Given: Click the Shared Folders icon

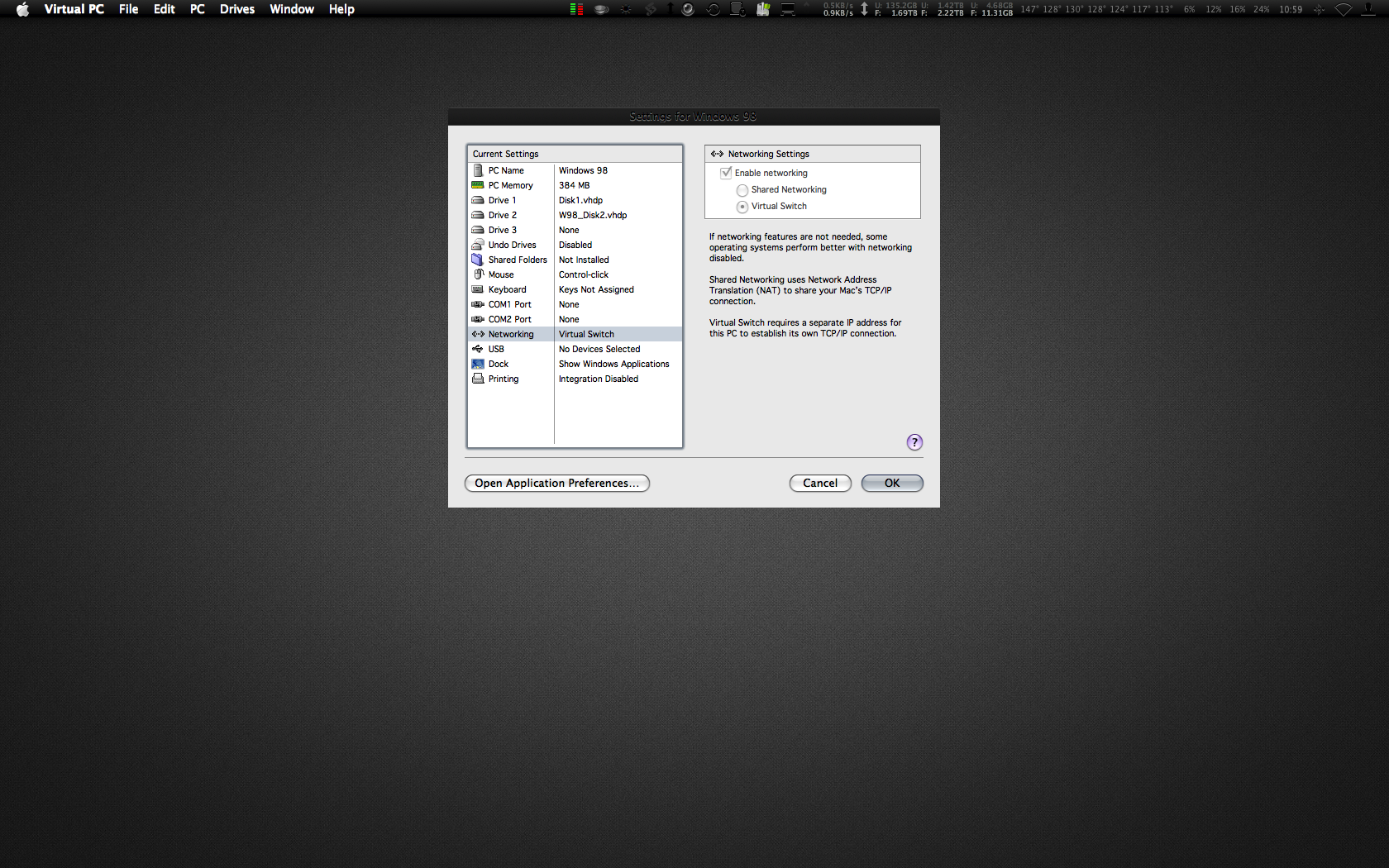Looking at the screenshot, I should (x=478, y=260).
